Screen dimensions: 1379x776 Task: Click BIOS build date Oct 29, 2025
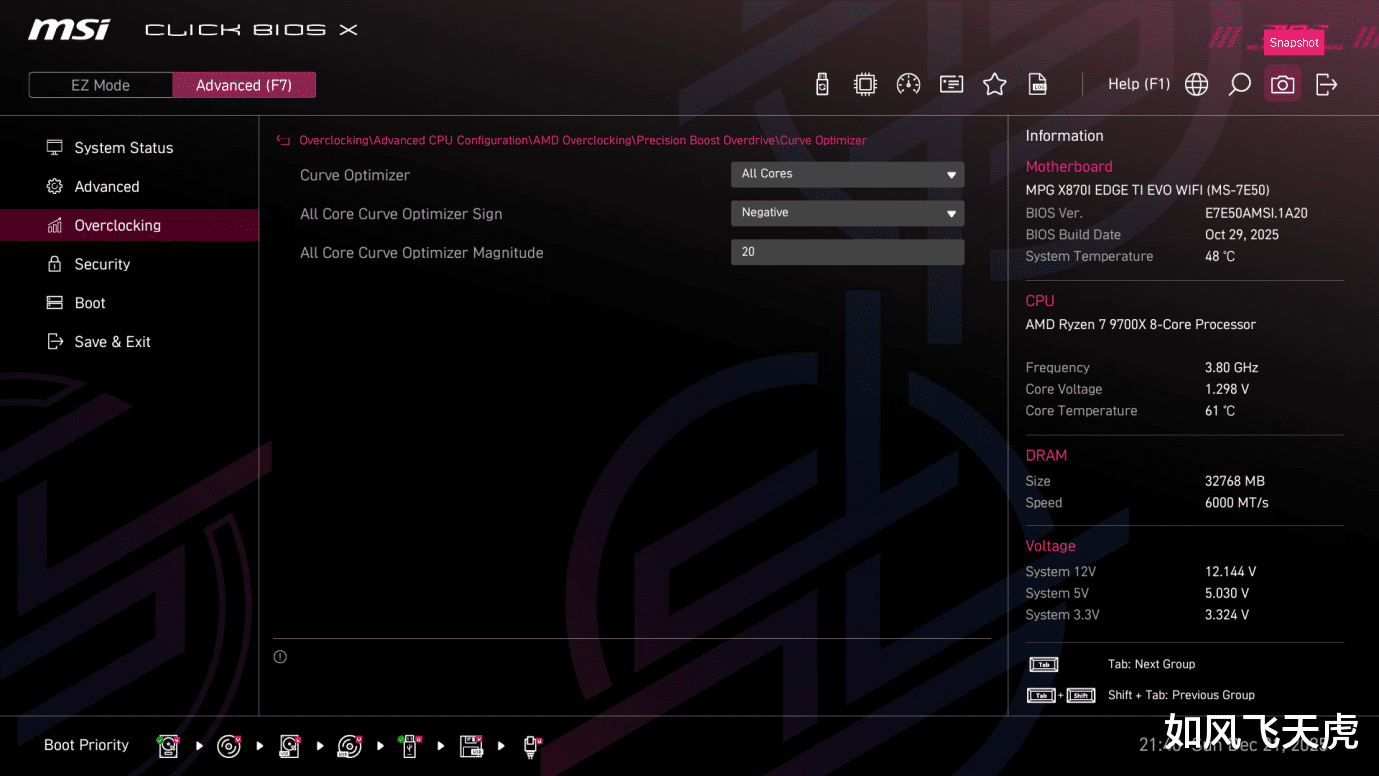point(1242,235)
